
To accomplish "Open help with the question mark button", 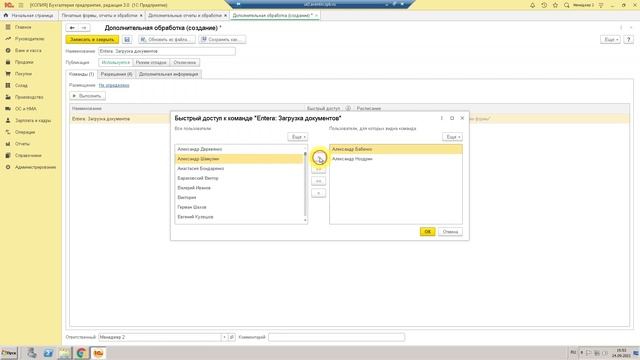I will click(629, 40).
